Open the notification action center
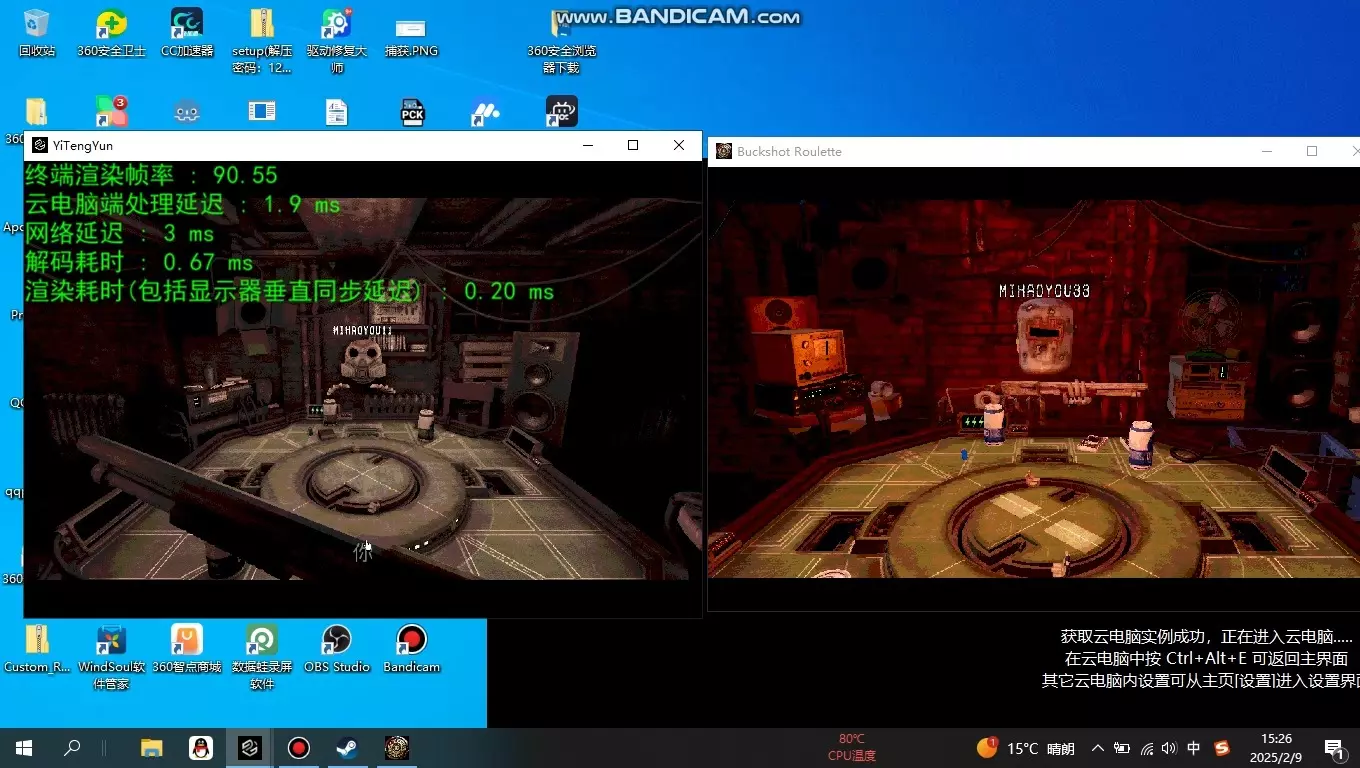 tap(1333, 748)
